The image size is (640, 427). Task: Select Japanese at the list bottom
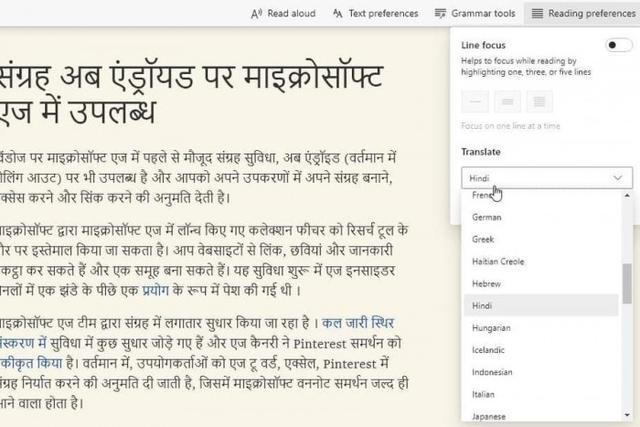pos(541,416)
